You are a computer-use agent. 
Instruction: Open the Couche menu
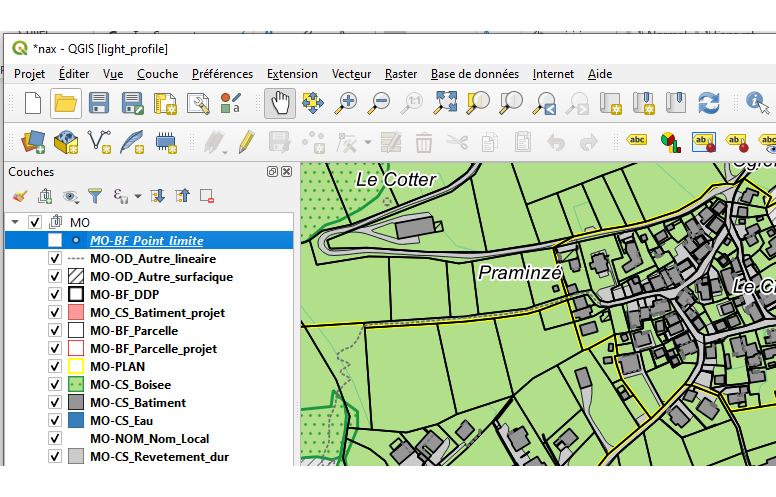157,74
